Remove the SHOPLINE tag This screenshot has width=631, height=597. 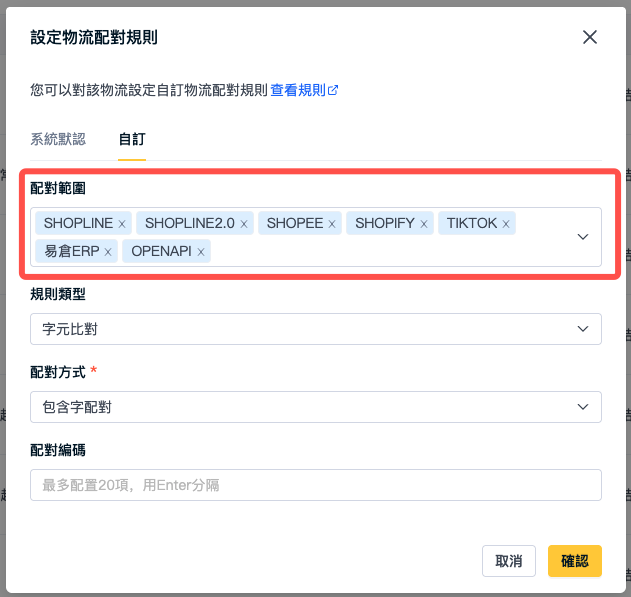pos(122,224)
